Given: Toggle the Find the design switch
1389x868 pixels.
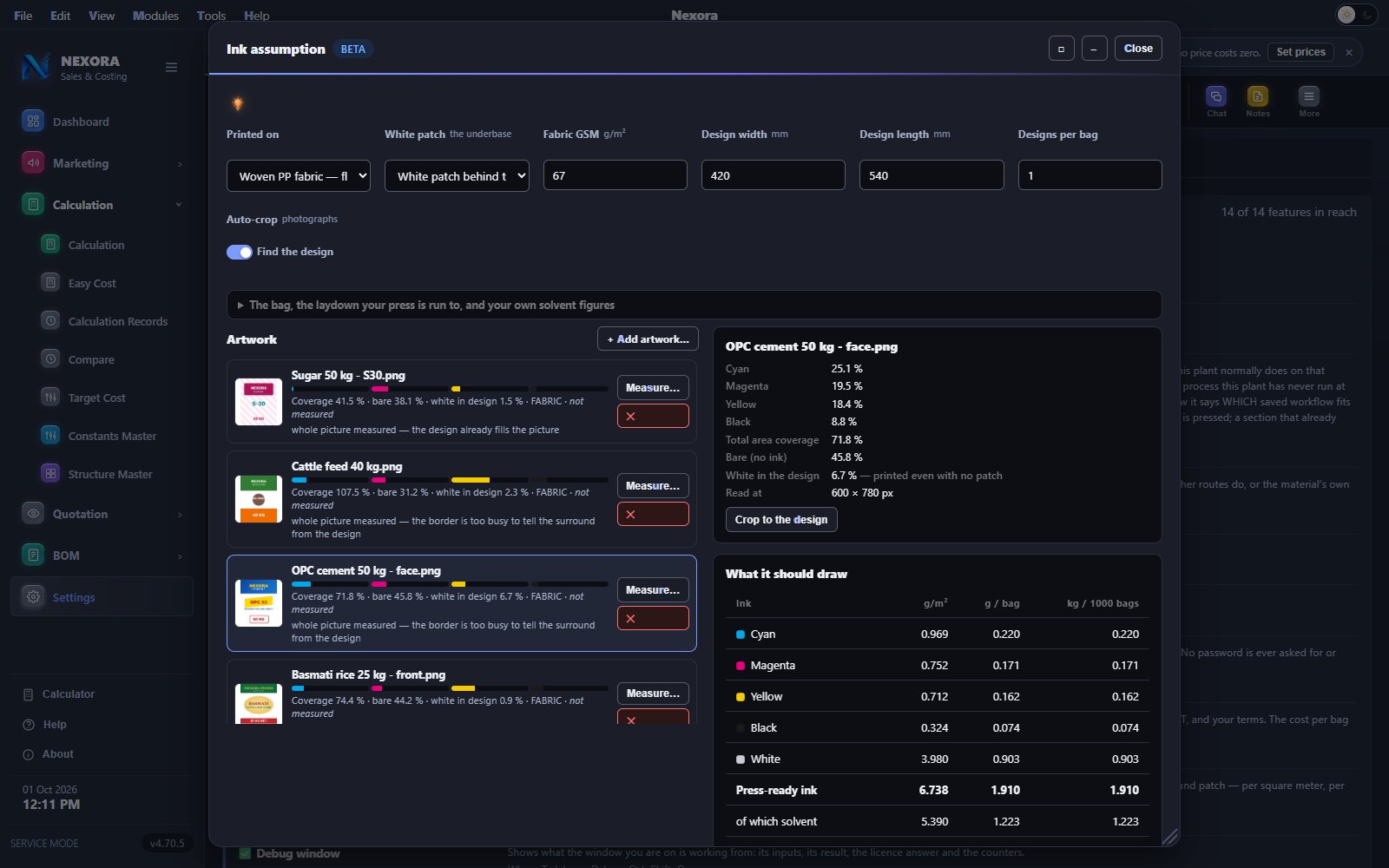Looking at the screenshot, I should coord(239,252).
